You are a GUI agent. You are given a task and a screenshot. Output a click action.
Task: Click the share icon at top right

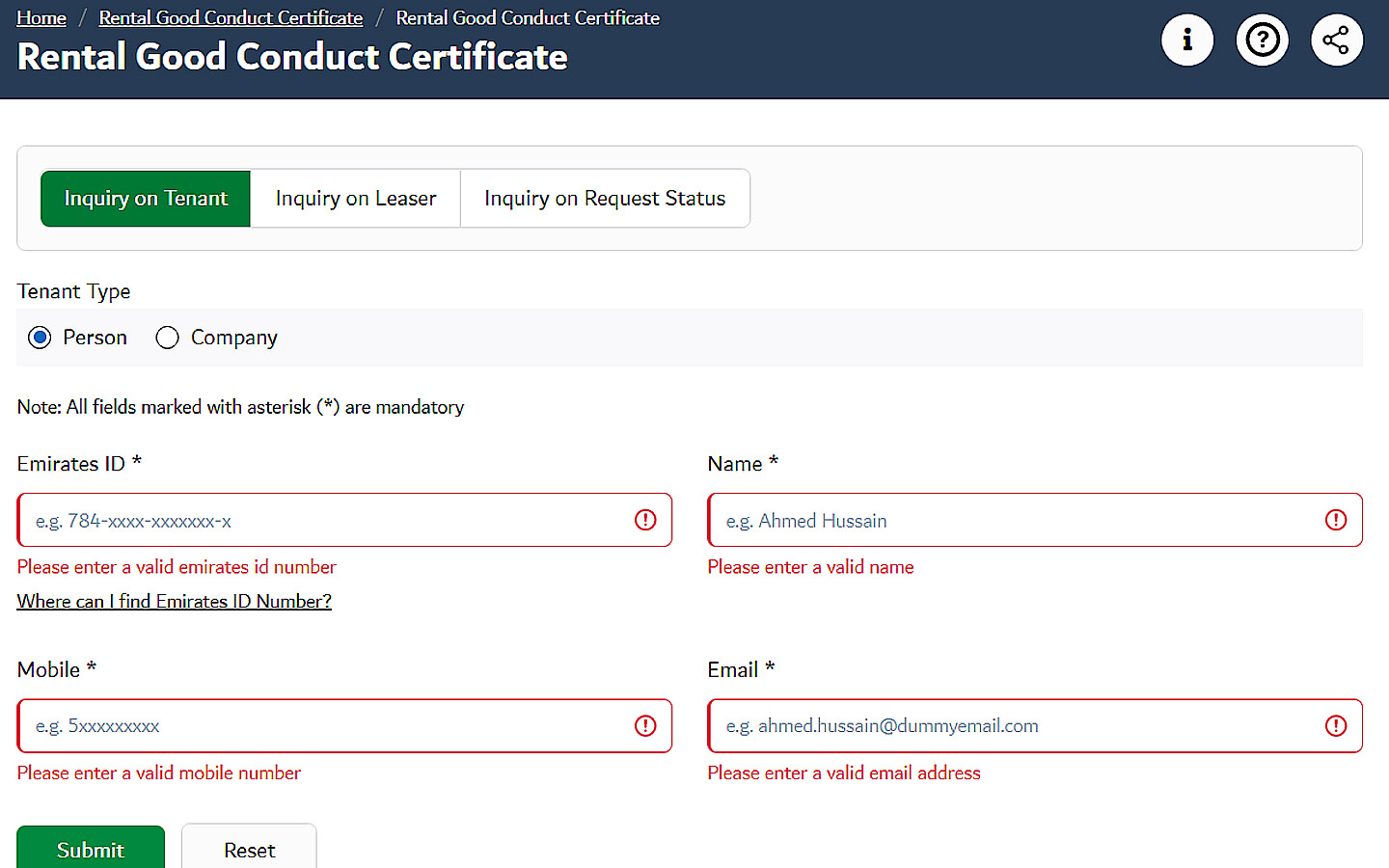point(1337,40)
